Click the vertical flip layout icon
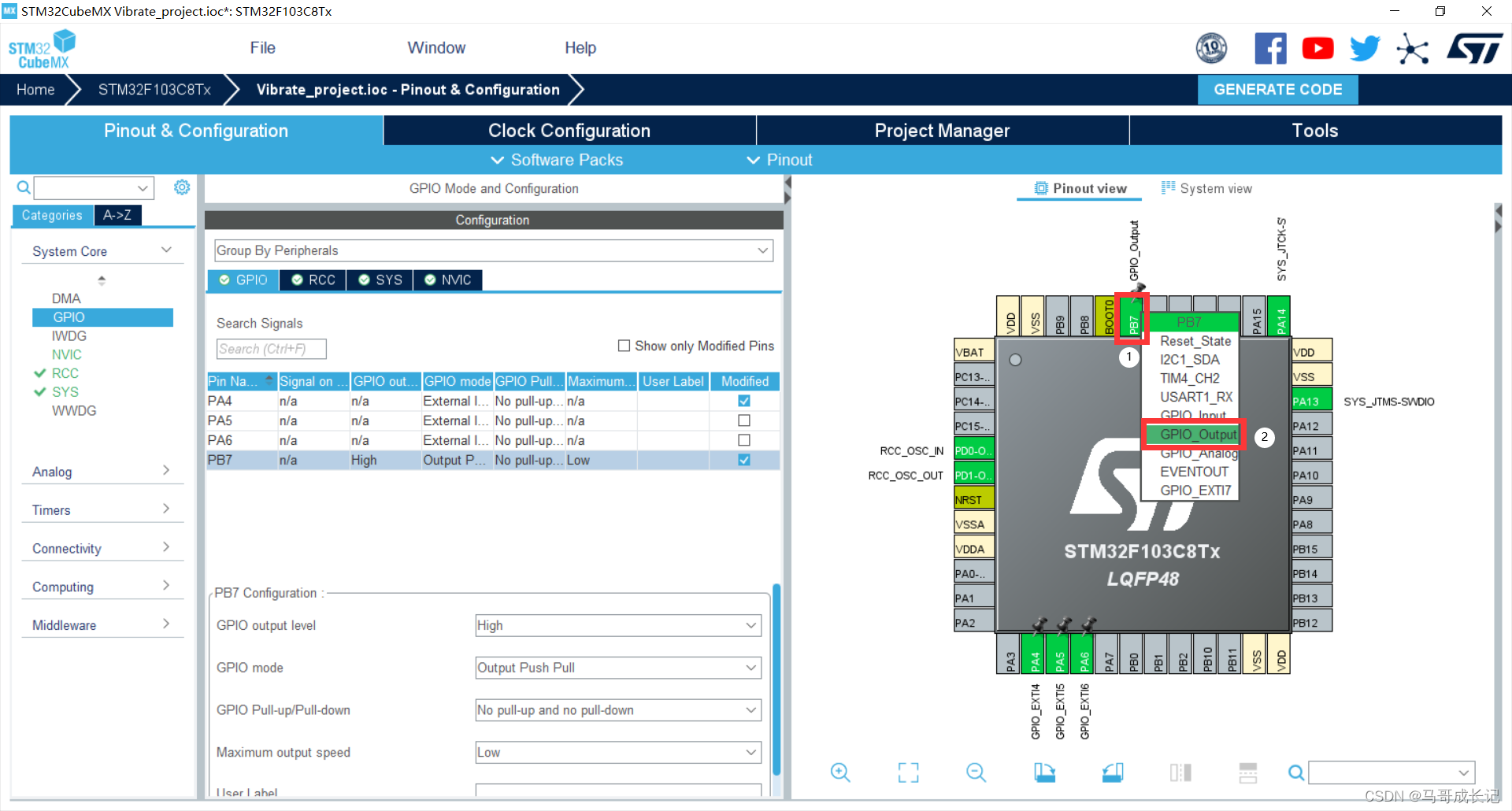 point(1180,772)
